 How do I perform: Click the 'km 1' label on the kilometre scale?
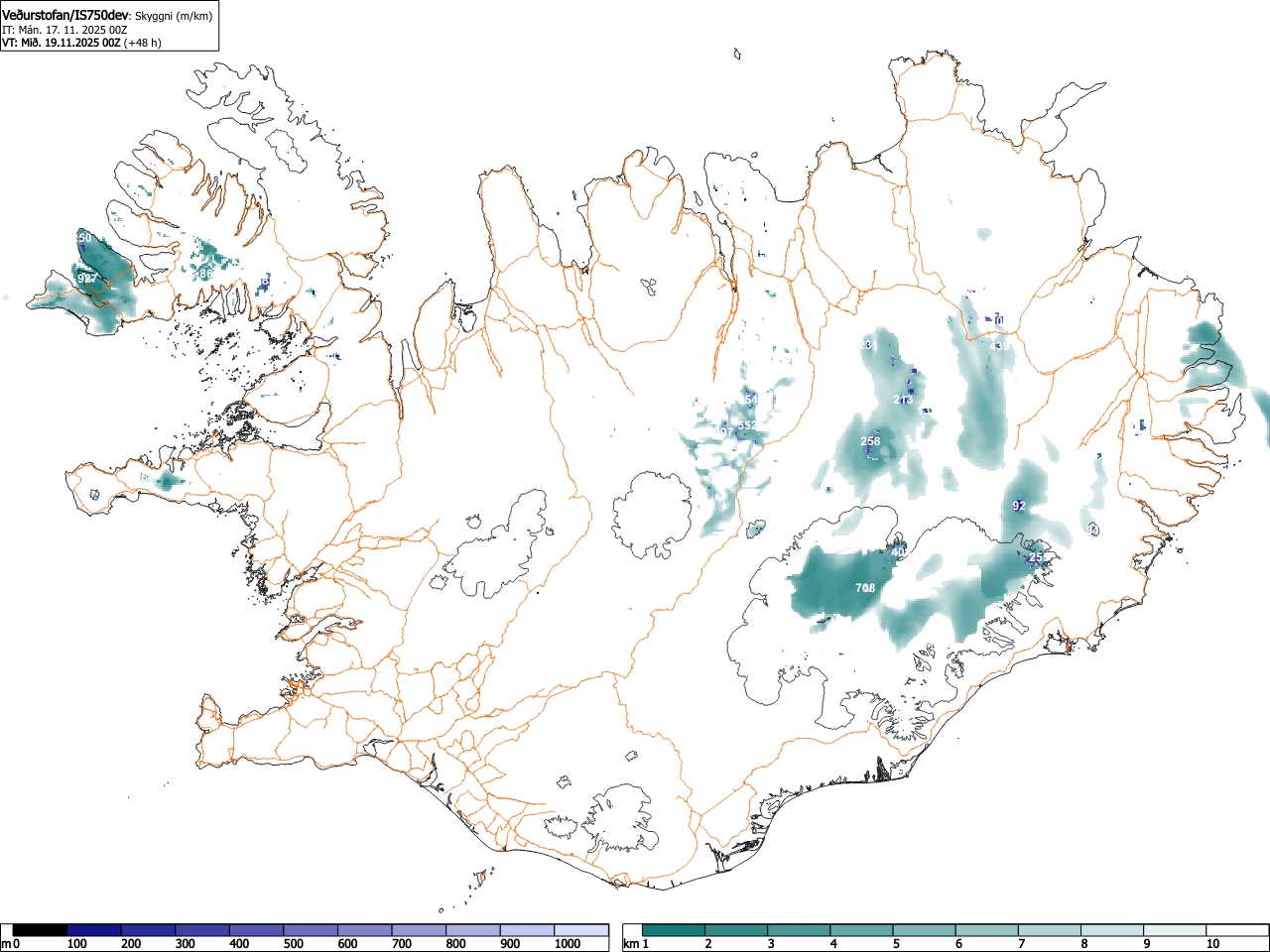(x=636, y=944)
